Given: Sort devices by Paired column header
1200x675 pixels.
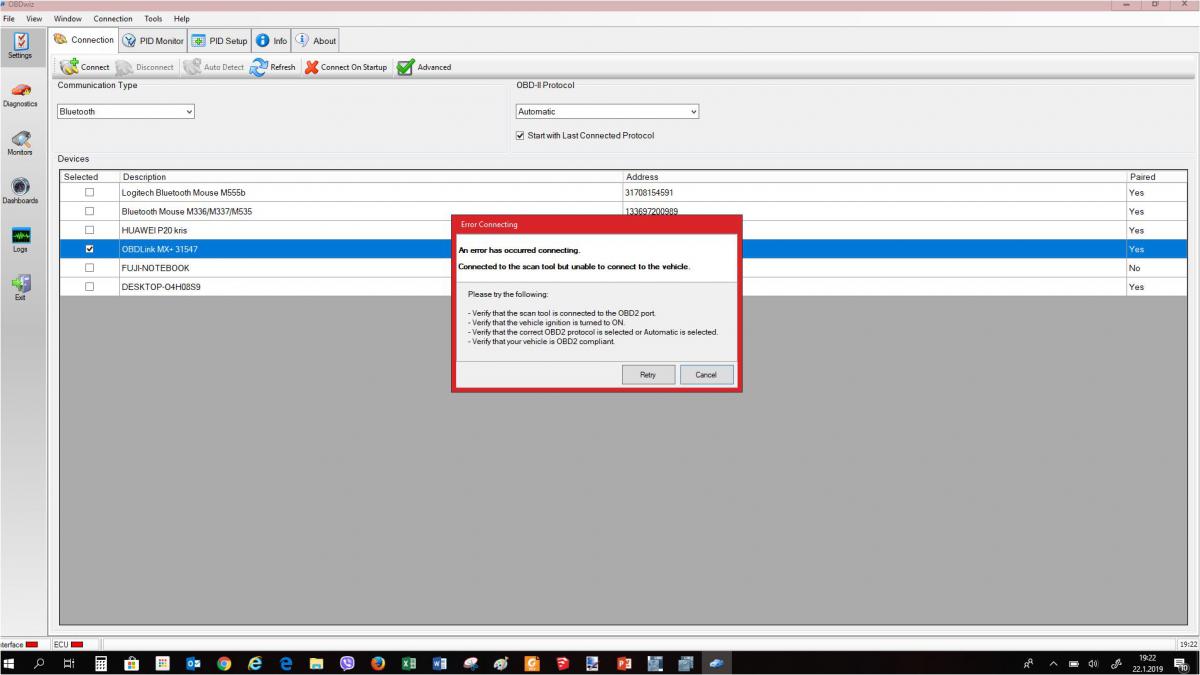Looking at the screenshot, I should 1157,177.
